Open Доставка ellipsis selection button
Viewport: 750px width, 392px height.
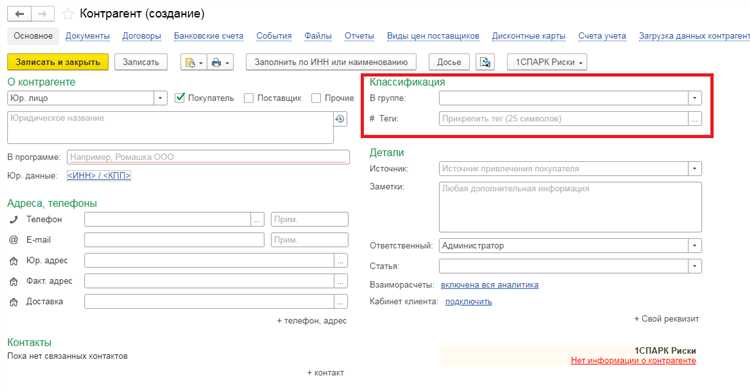(x=341, y=302)
